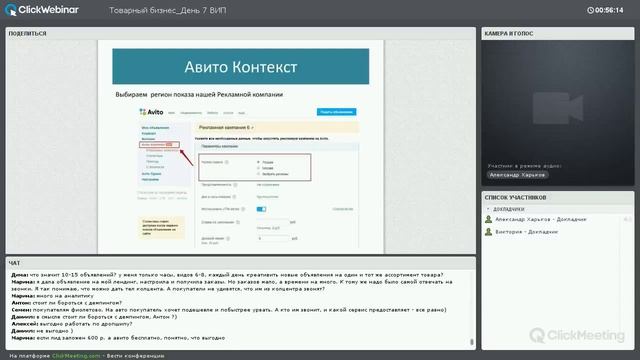
Task: Click the help icon beside the region field on the slide
Action: point(227,162)
